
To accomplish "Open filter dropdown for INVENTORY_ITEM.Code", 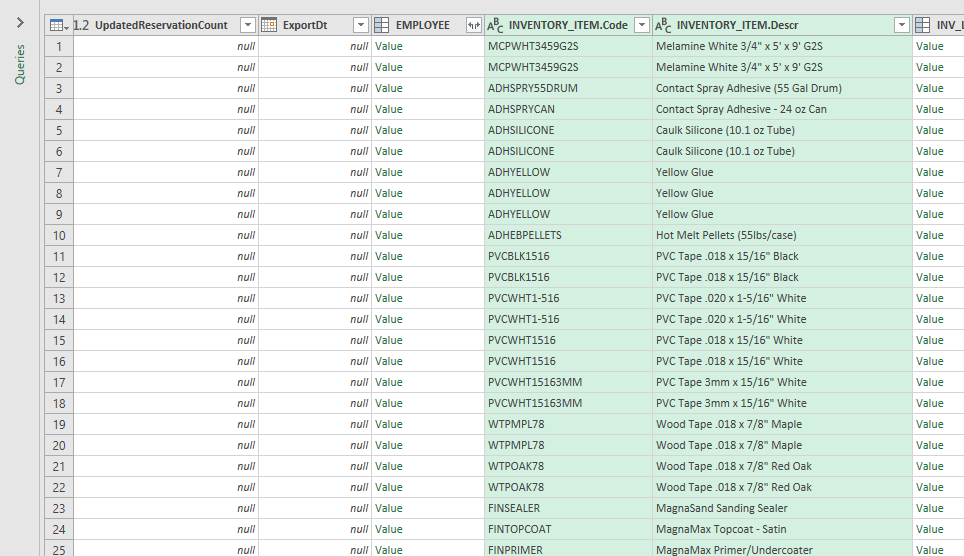I will [641, 25].
